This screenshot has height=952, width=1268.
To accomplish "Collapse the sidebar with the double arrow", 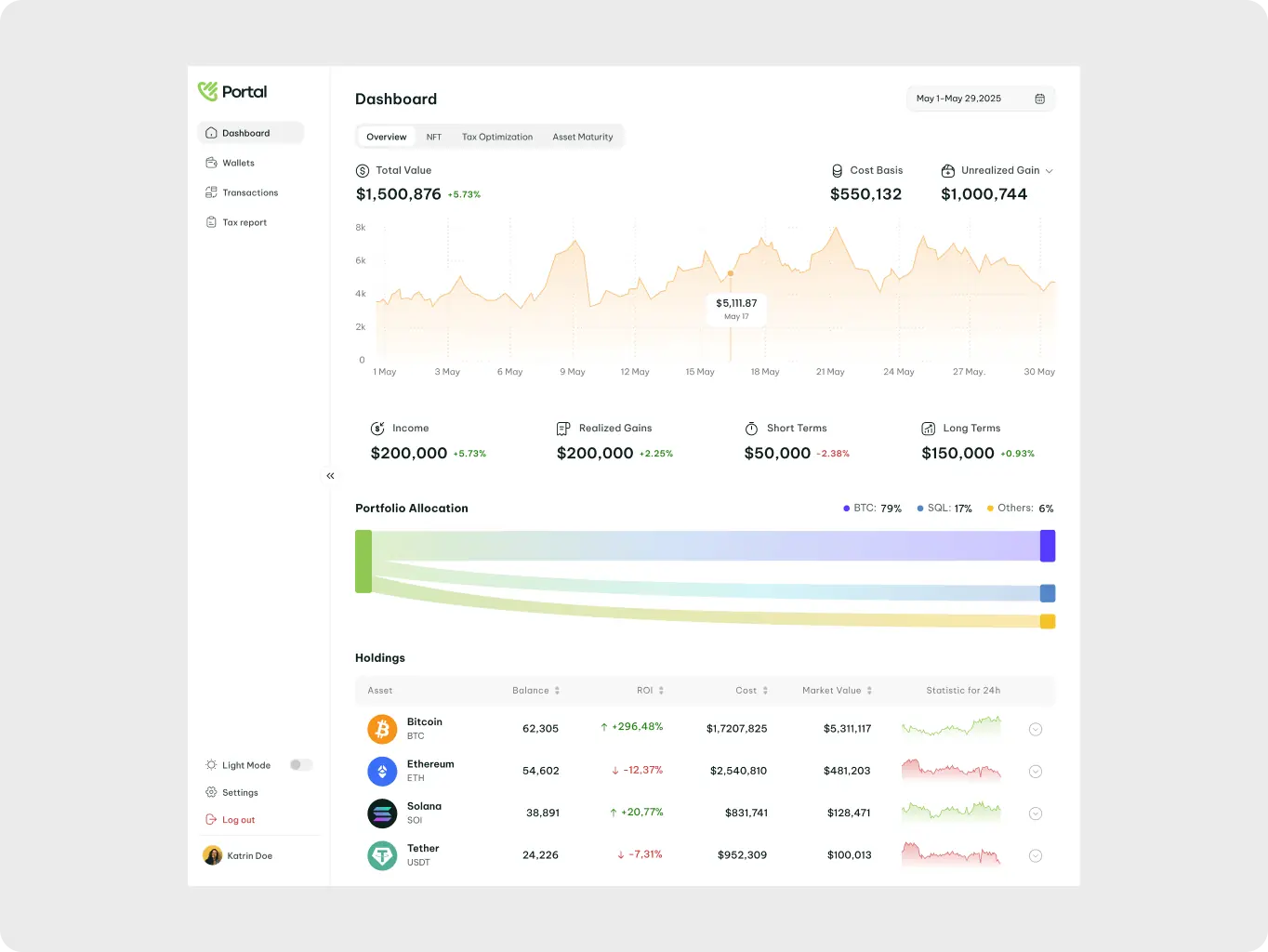I will pyautogui.click(x=330, y=475).
